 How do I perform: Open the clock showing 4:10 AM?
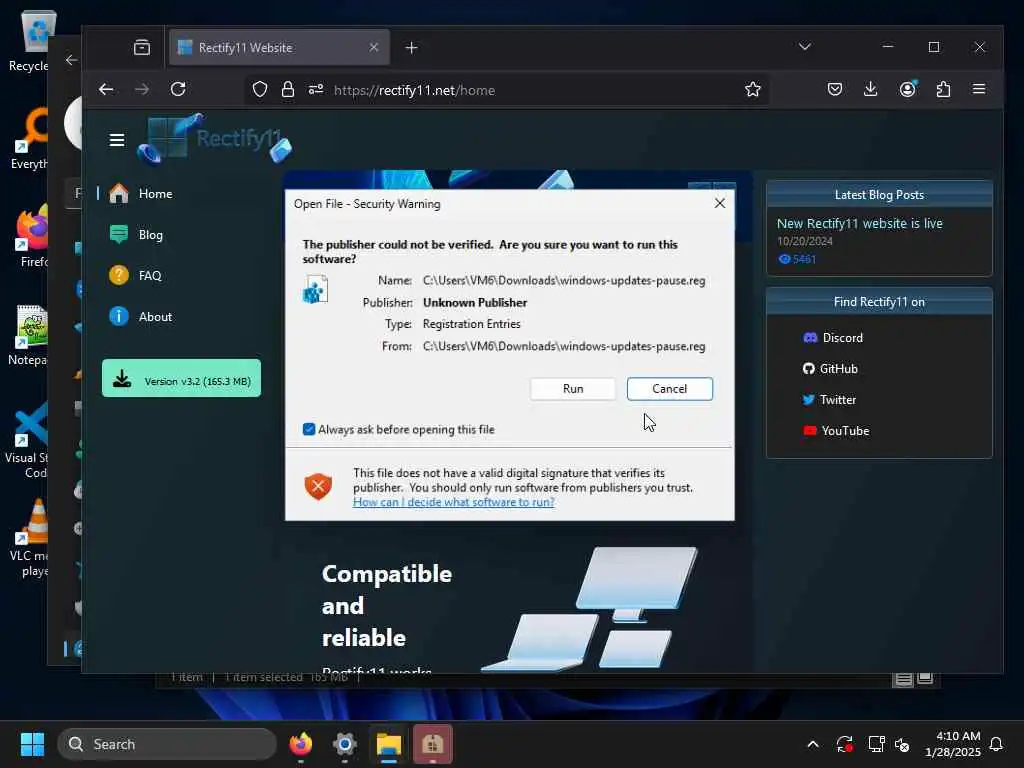[x=952, y=744]
